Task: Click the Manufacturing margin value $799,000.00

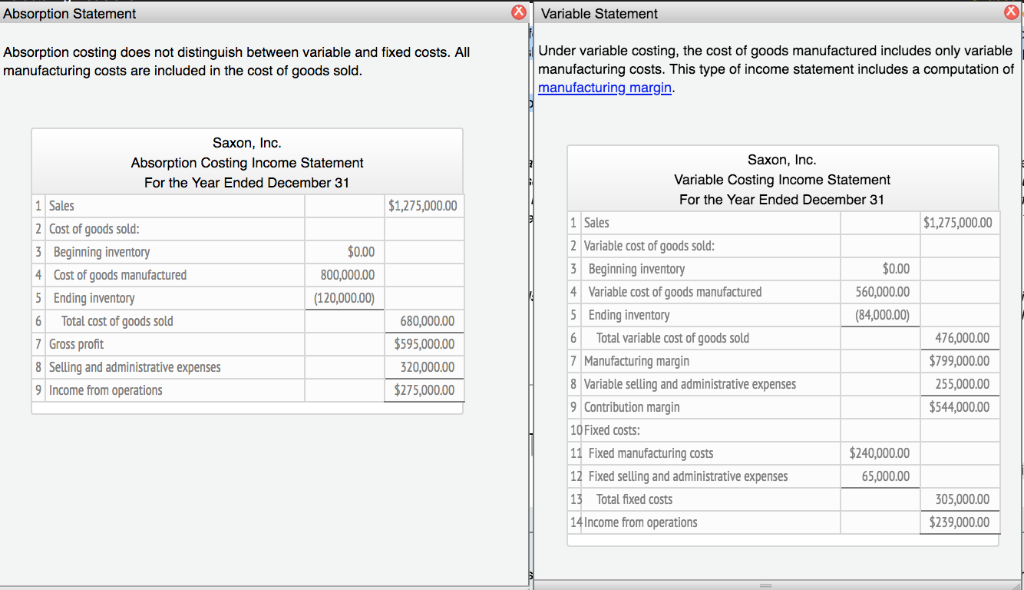Action: tap(957, 360)
